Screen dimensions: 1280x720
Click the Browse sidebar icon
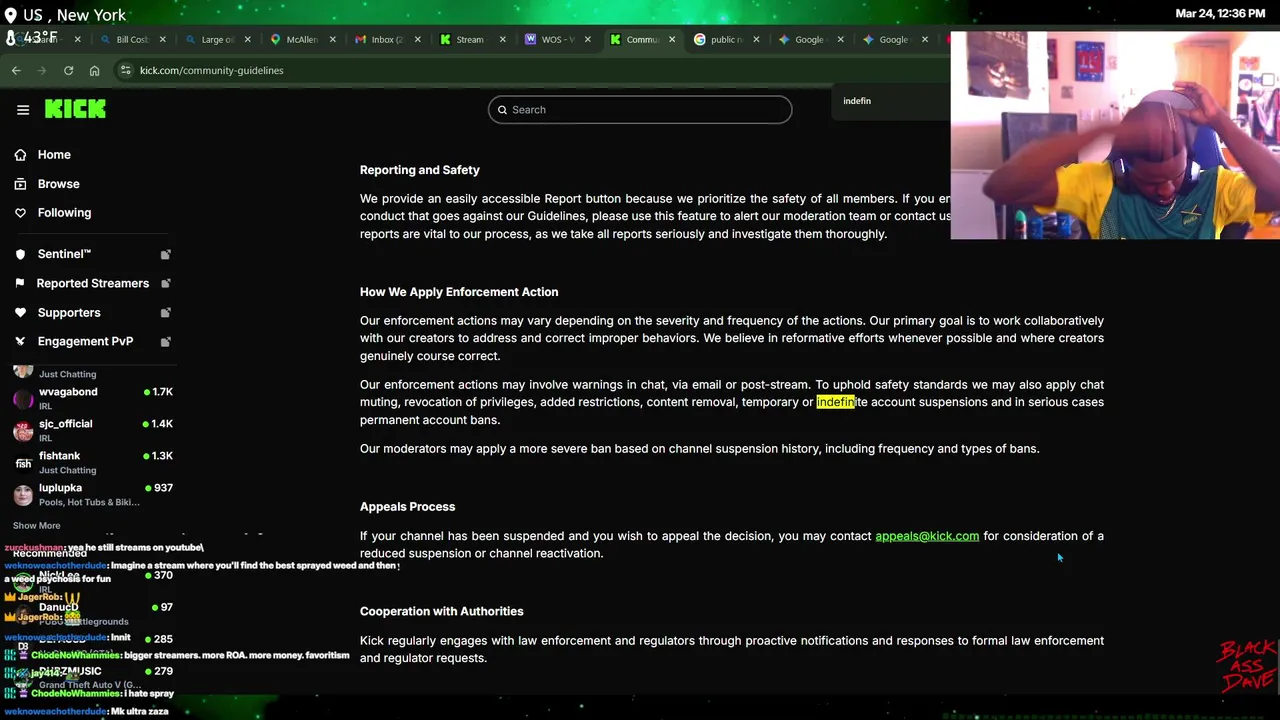point(20,184)
